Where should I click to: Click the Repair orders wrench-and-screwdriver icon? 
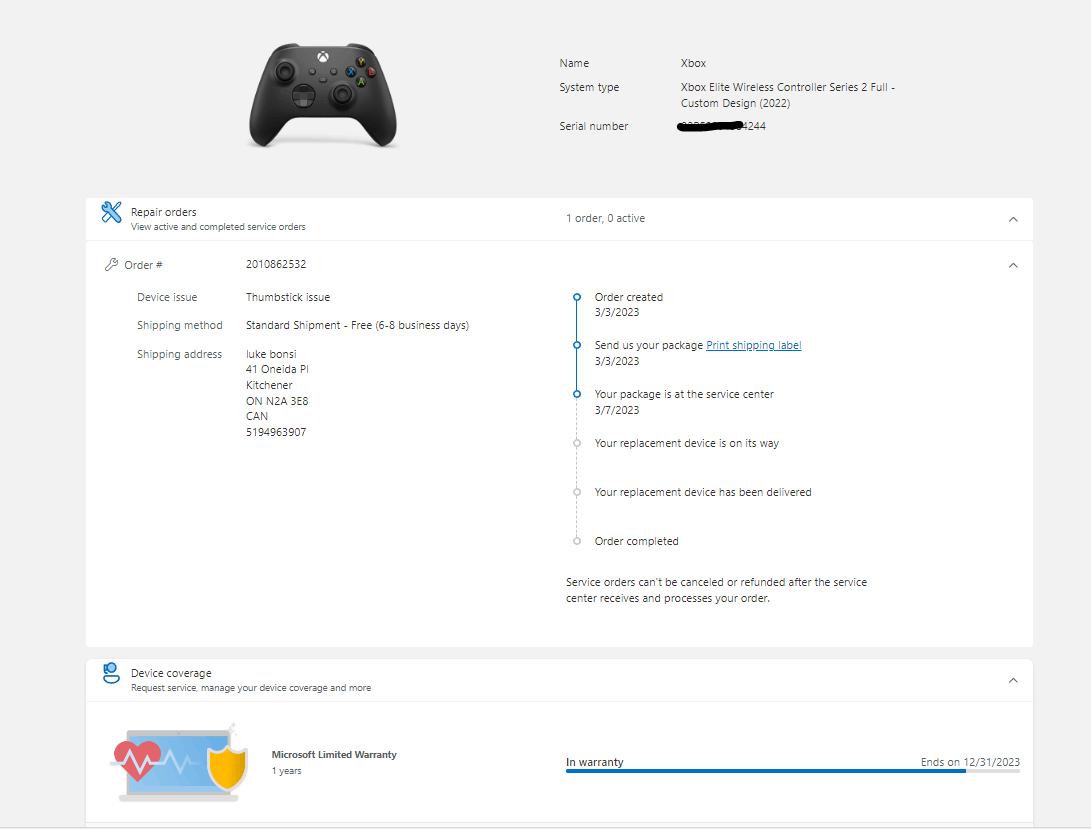(x=111, y=212)
